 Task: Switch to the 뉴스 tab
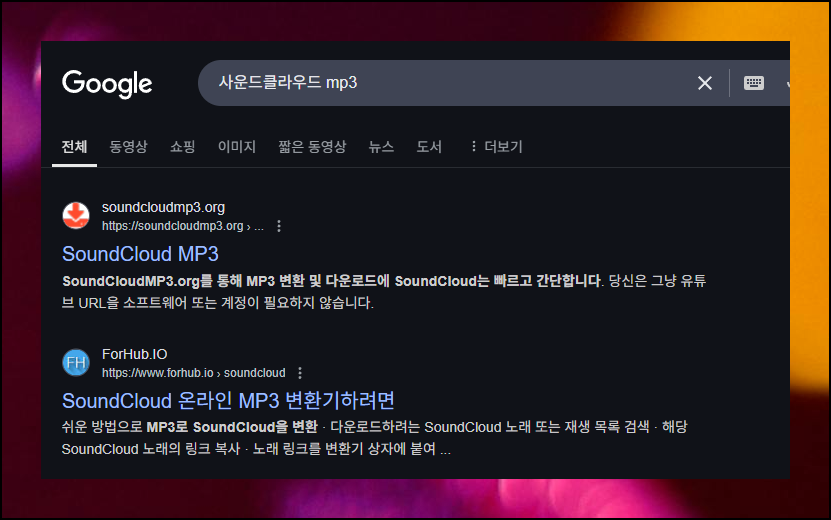[381, 147]
